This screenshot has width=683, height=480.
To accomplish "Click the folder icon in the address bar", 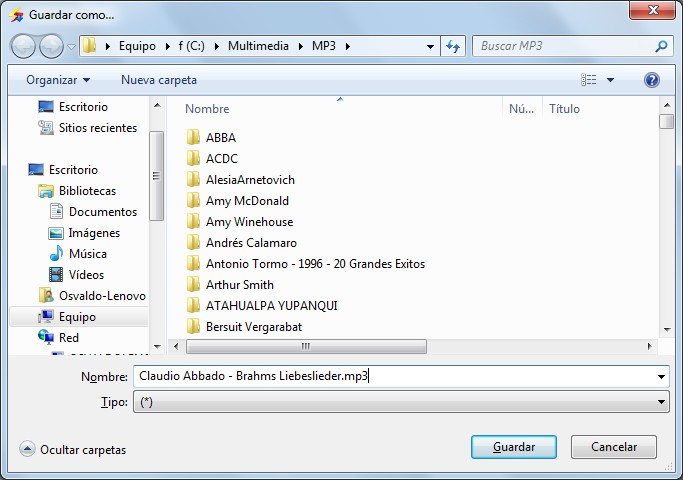I will pos(89,46).
